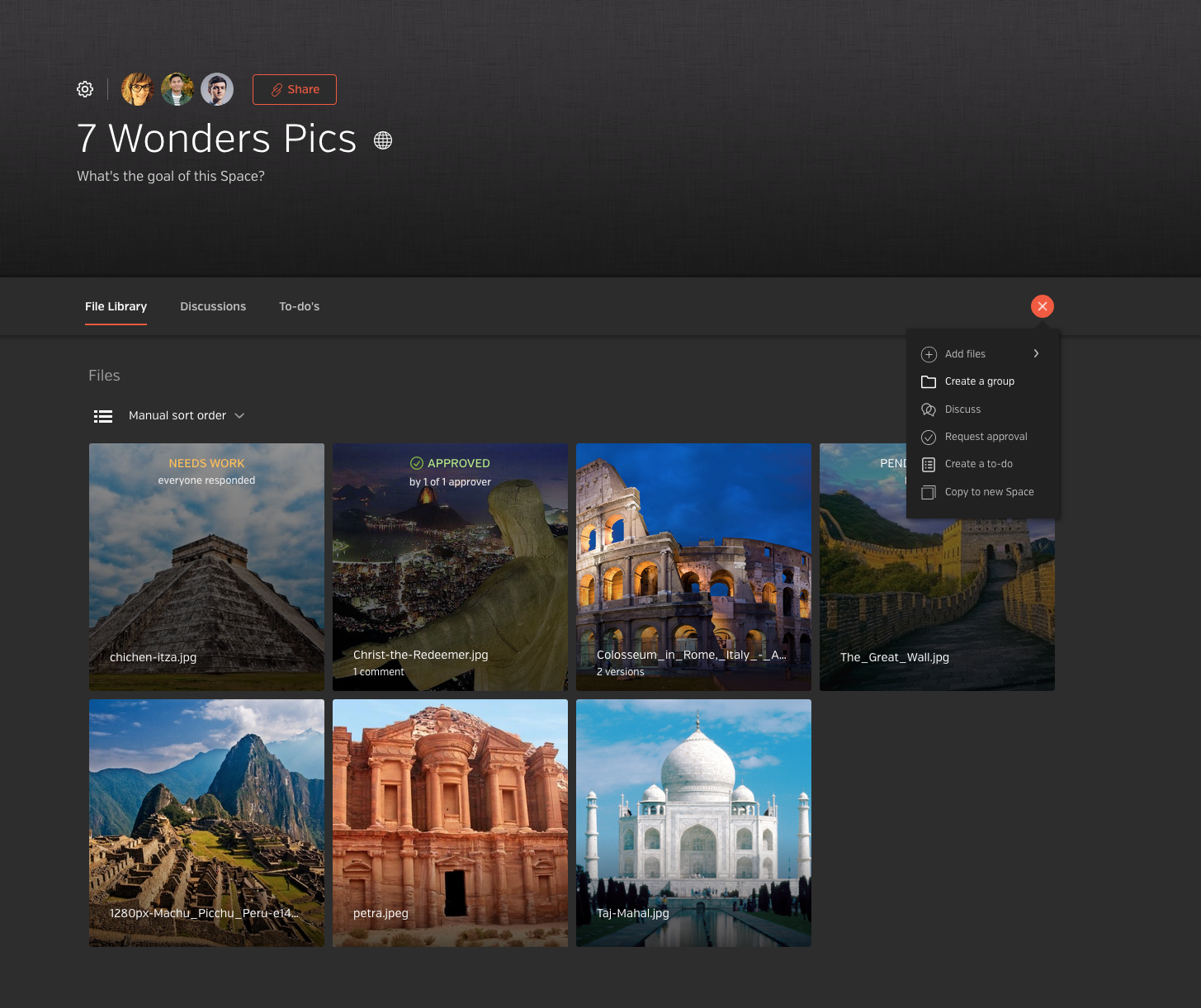Click the checkmark icon for Request approval
This screenshot has height=1008, width=1201.
[x=929, y=437]
